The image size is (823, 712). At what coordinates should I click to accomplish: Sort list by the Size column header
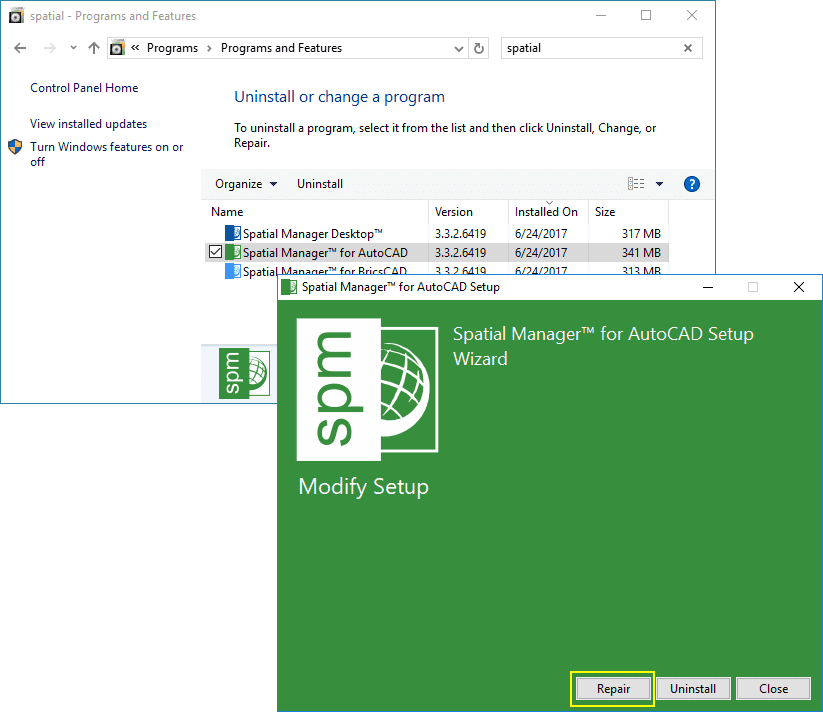tap(628, 212)
